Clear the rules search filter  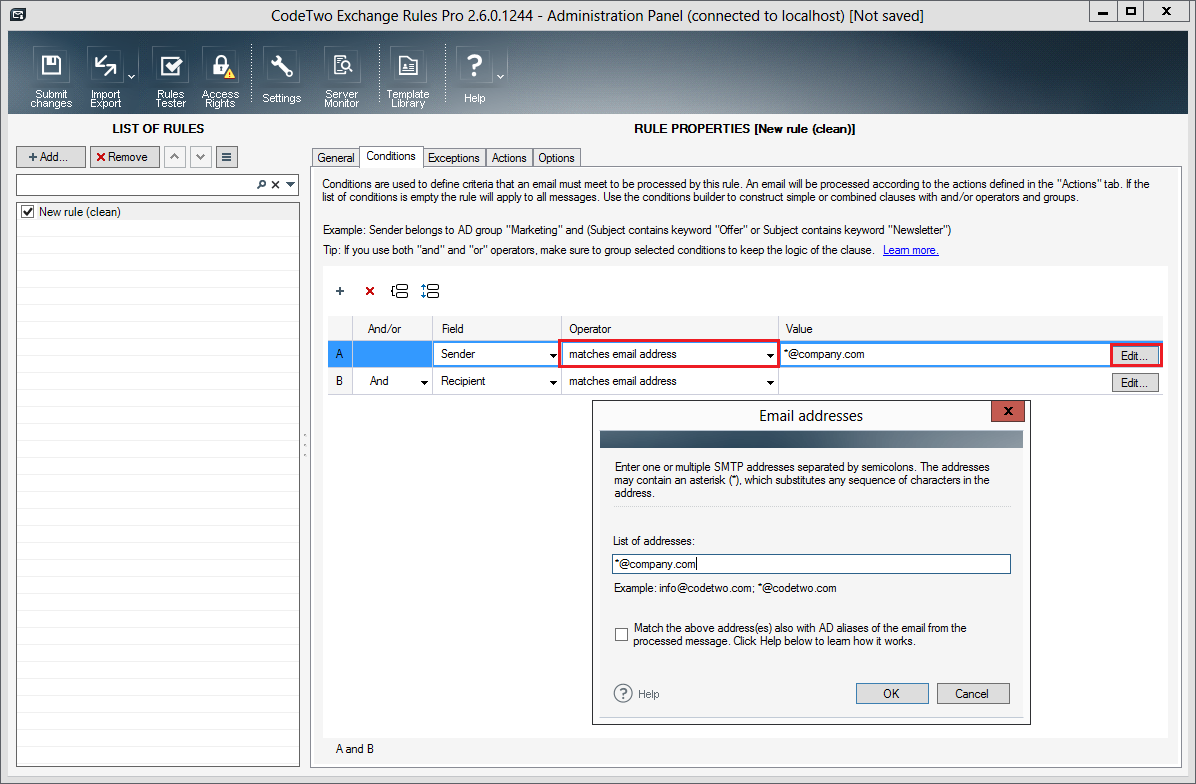(x=276, y=185)
